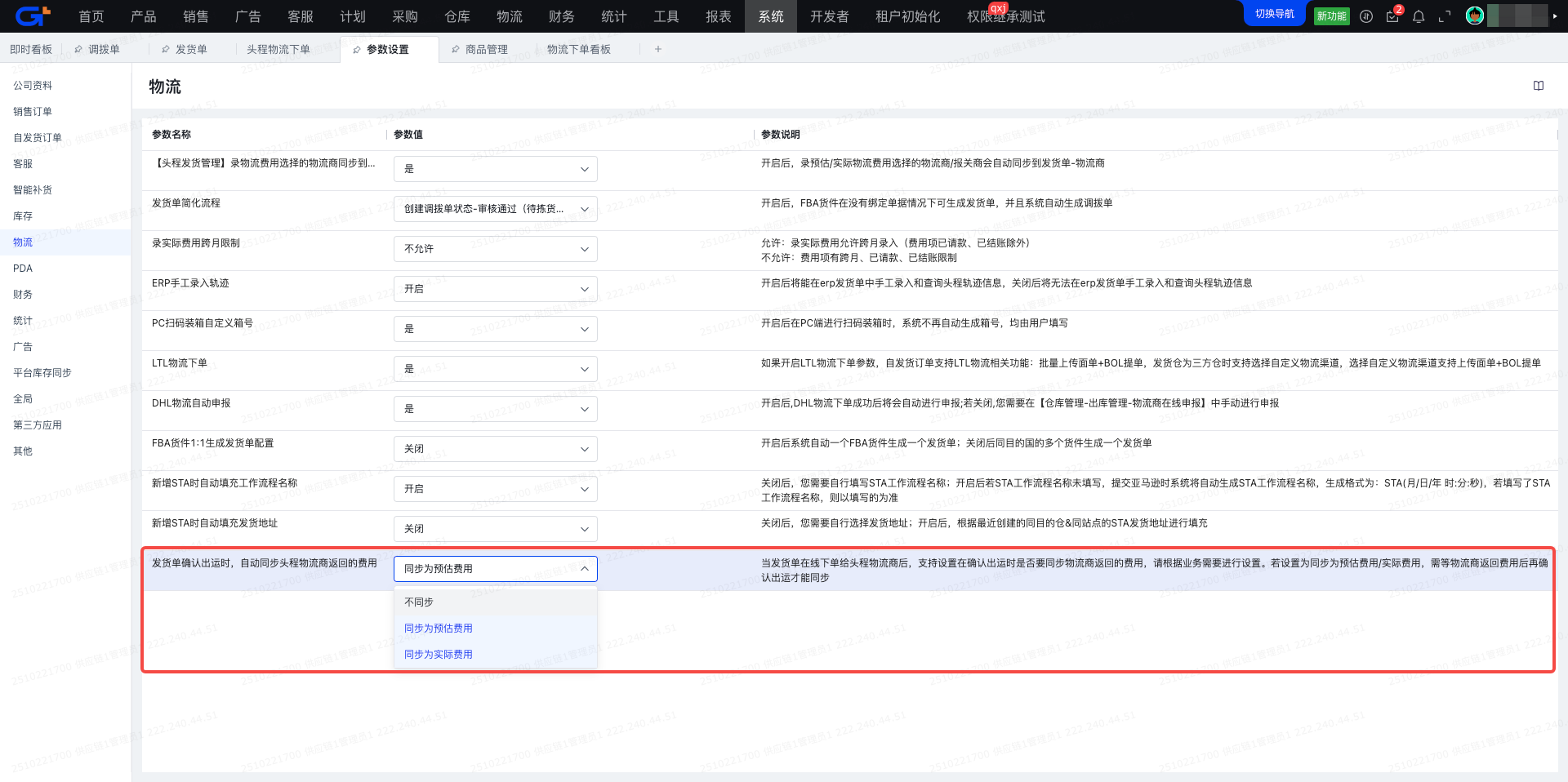
Task: Add a new tab with plus icon
Action: 658,49
